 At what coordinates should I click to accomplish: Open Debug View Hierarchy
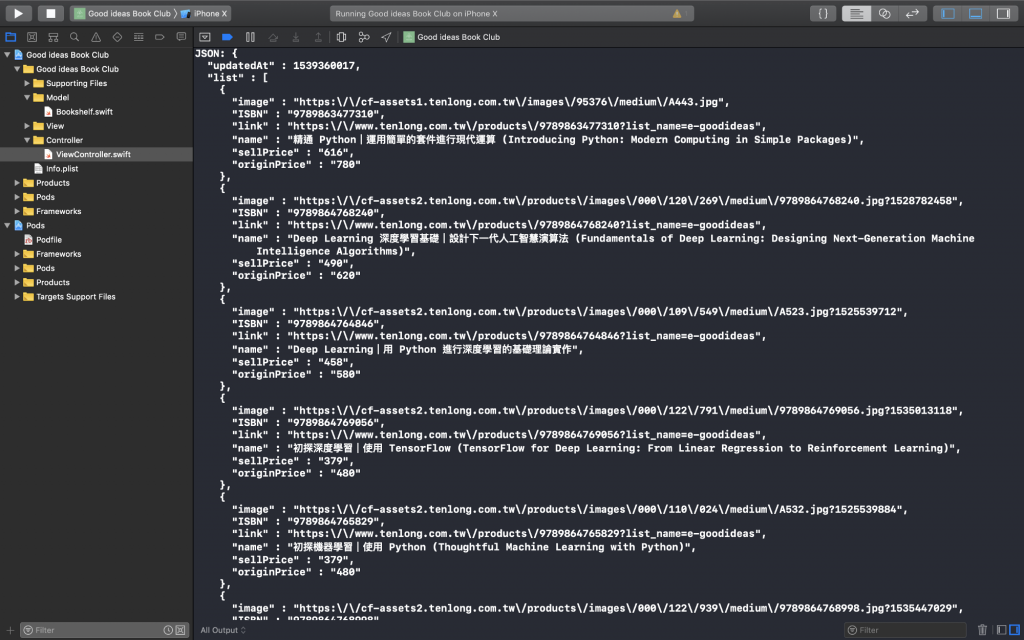point(341,37)
